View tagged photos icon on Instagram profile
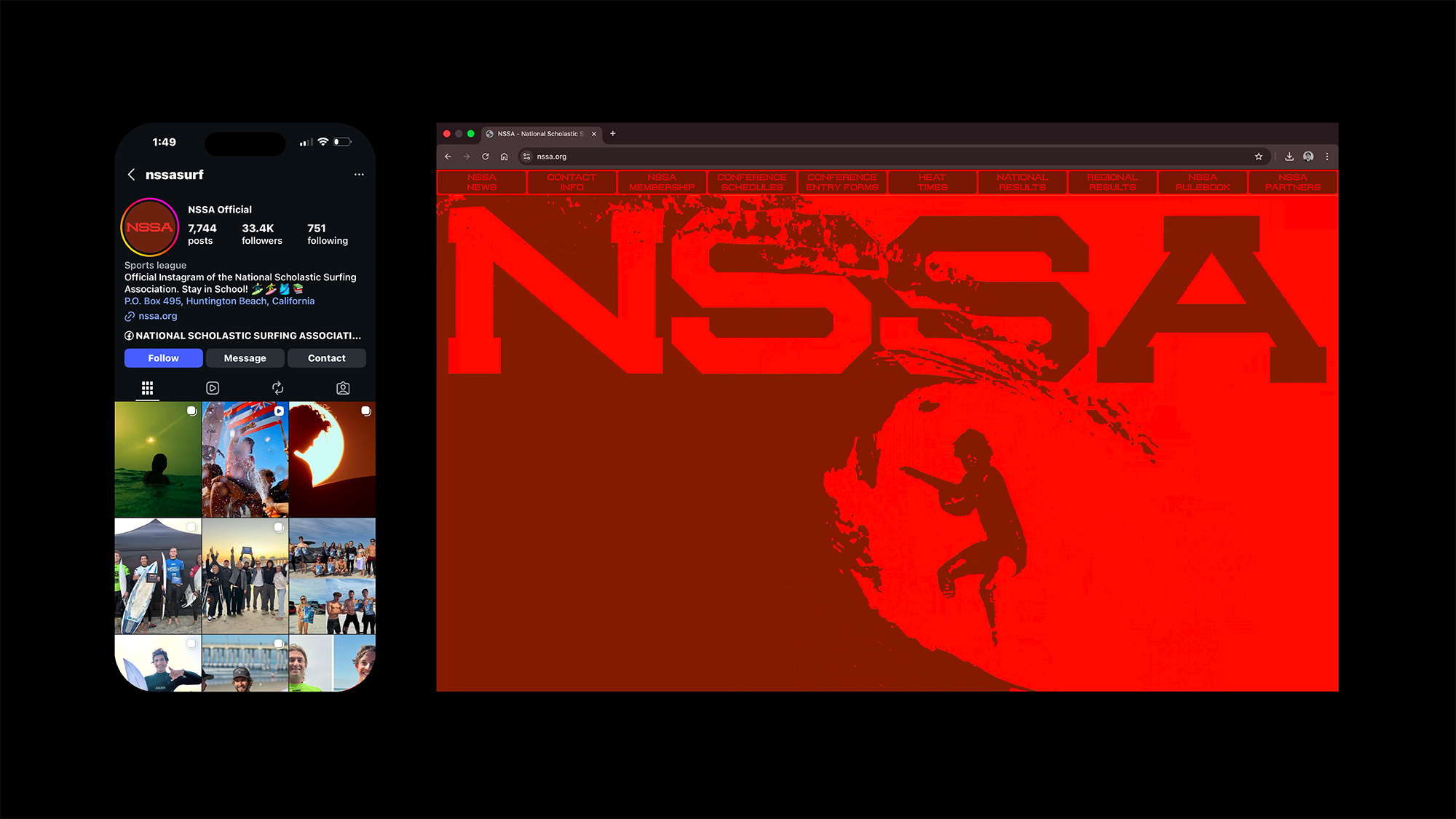The image size is (1456, 819). click(x=343, y=388)
